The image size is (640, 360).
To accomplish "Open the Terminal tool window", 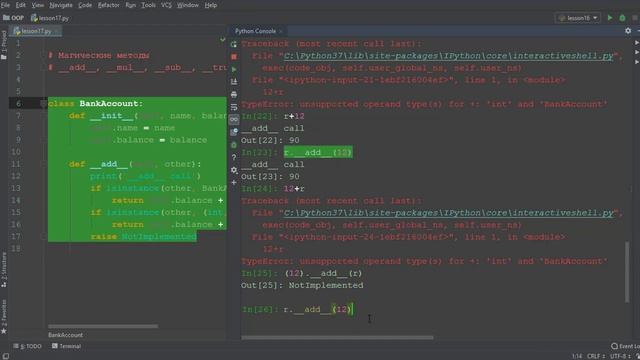I will (x=66, y=346).
